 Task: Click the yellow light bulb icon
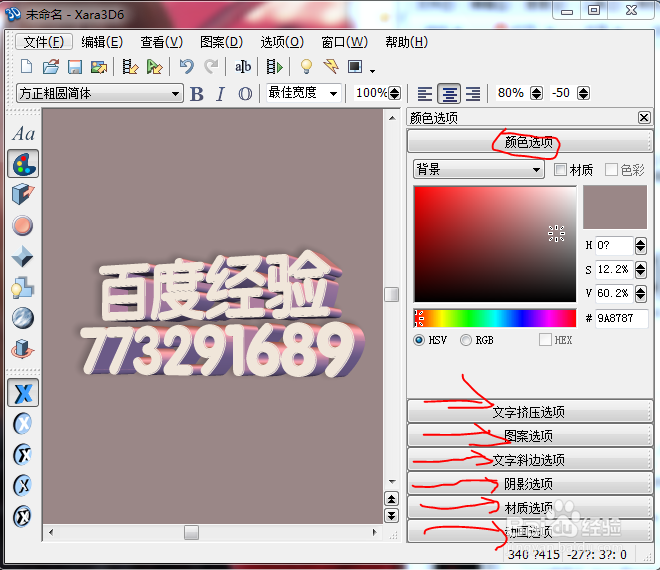pyautogui.click(x=306, y=67)
